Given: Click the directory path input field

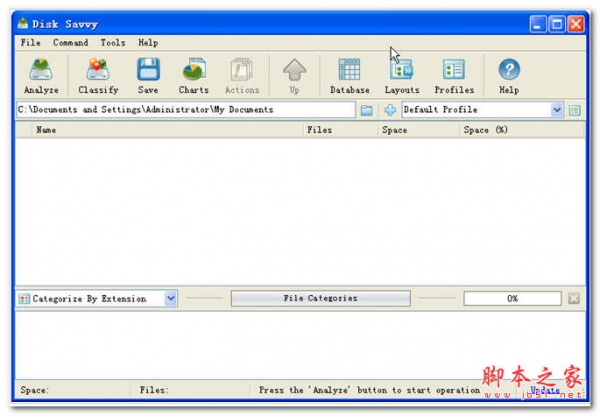Looking at the screenshot, I should [x=186, y=110].
